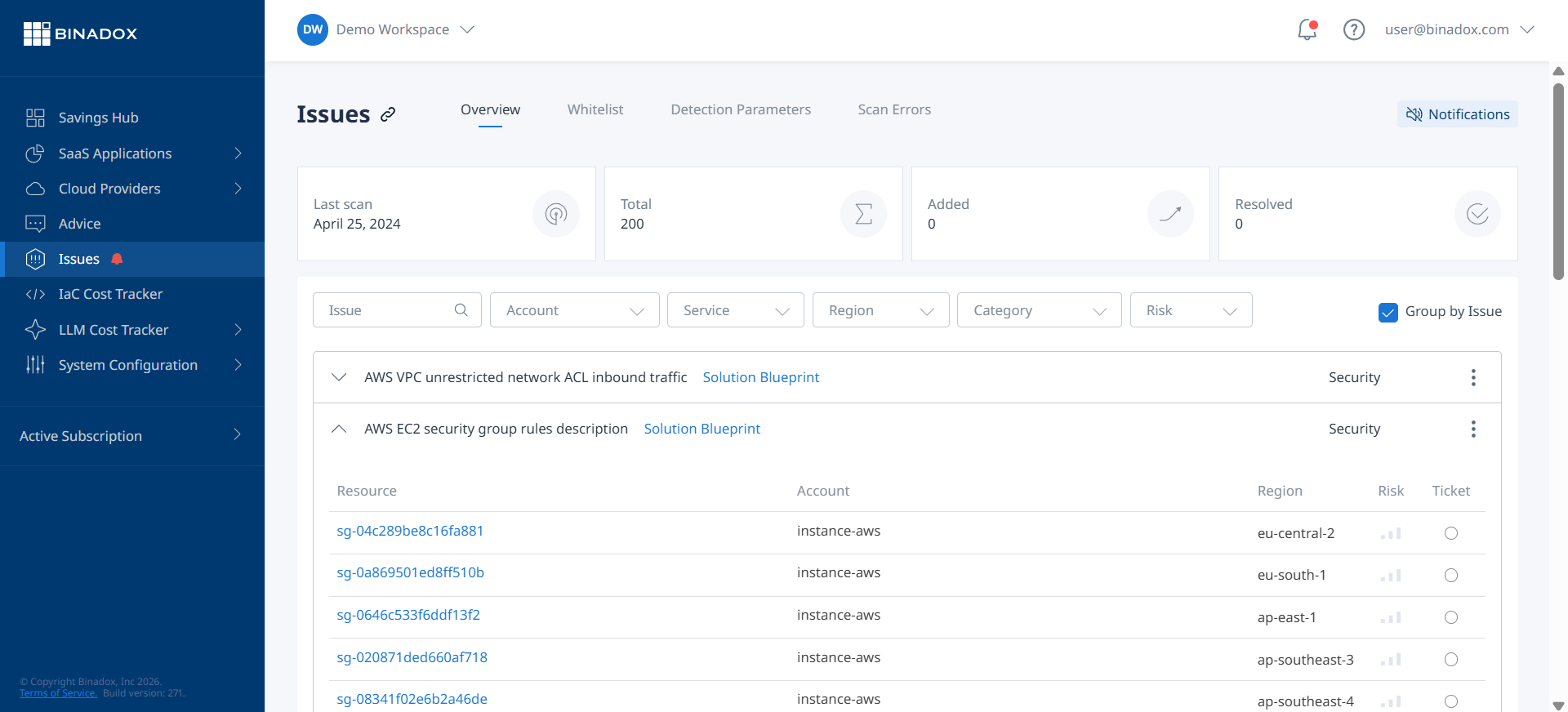Click risk bars for sg-0646c533f6ddf13f2

click(1391, 617)
